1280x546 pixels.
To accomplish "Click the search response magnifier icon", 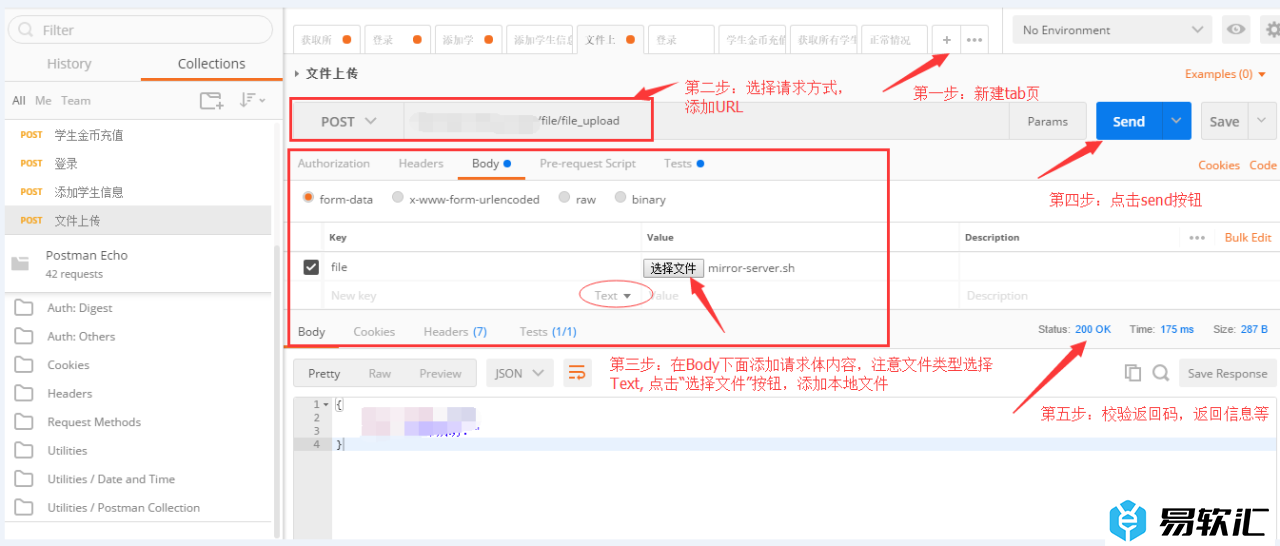I will click(1160, 373).
